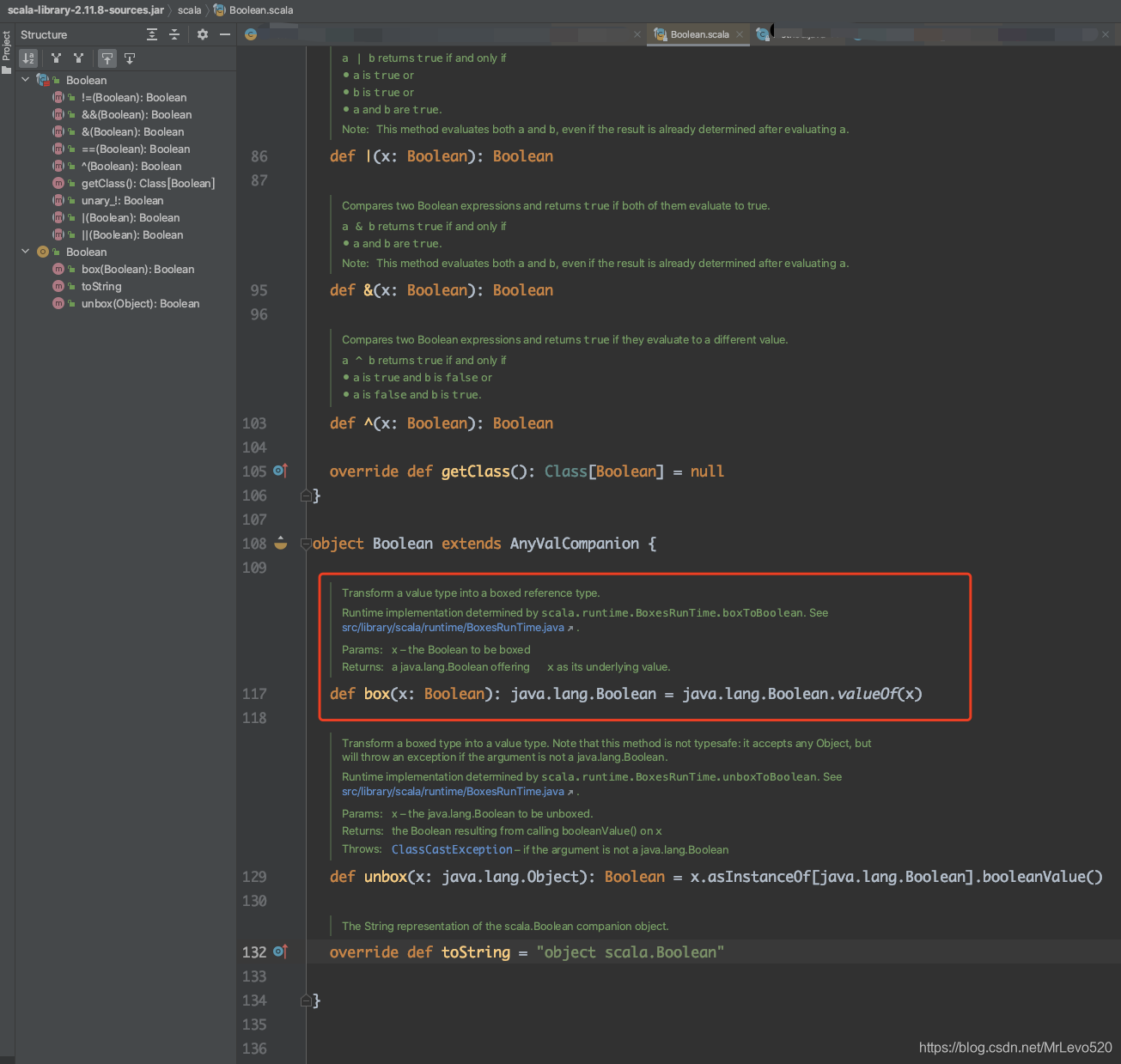Click method icon beside toString
The image size is (1121, 1064).
58,286
